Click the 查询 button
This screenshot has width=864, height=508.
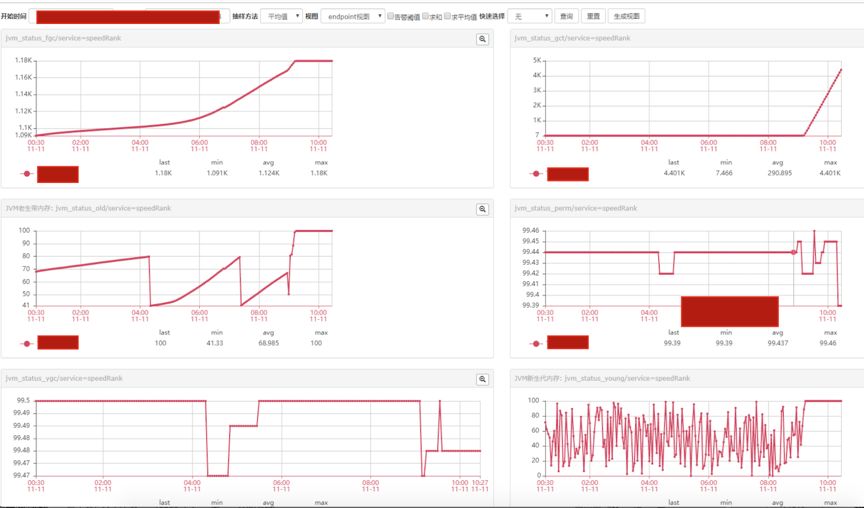click(566, 16)
